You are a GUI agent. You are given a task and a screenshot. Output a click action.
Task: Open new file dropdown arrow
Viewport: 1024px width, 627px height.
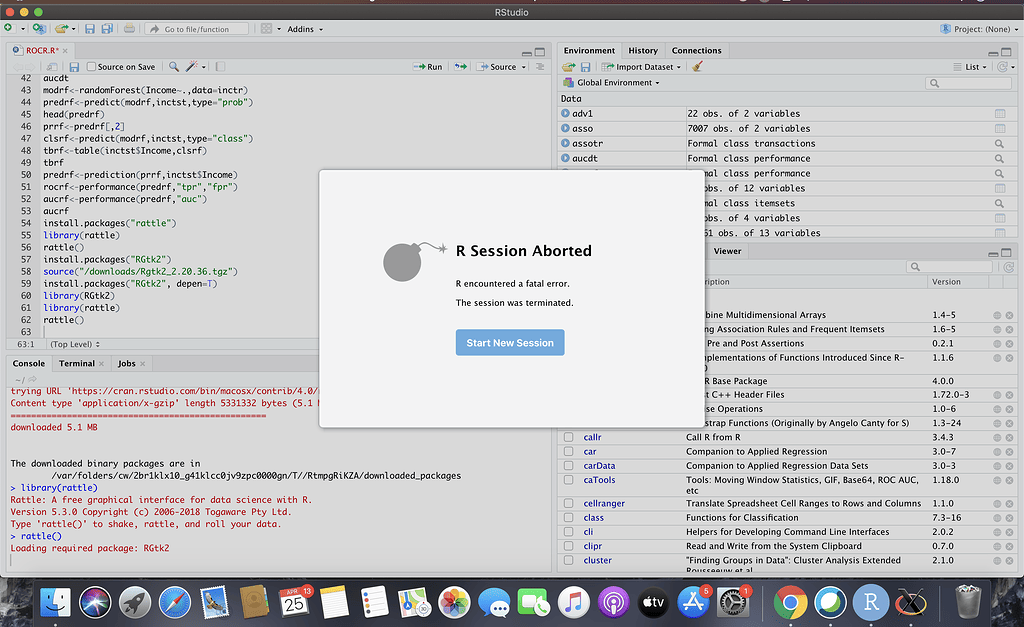coord(22,29)
